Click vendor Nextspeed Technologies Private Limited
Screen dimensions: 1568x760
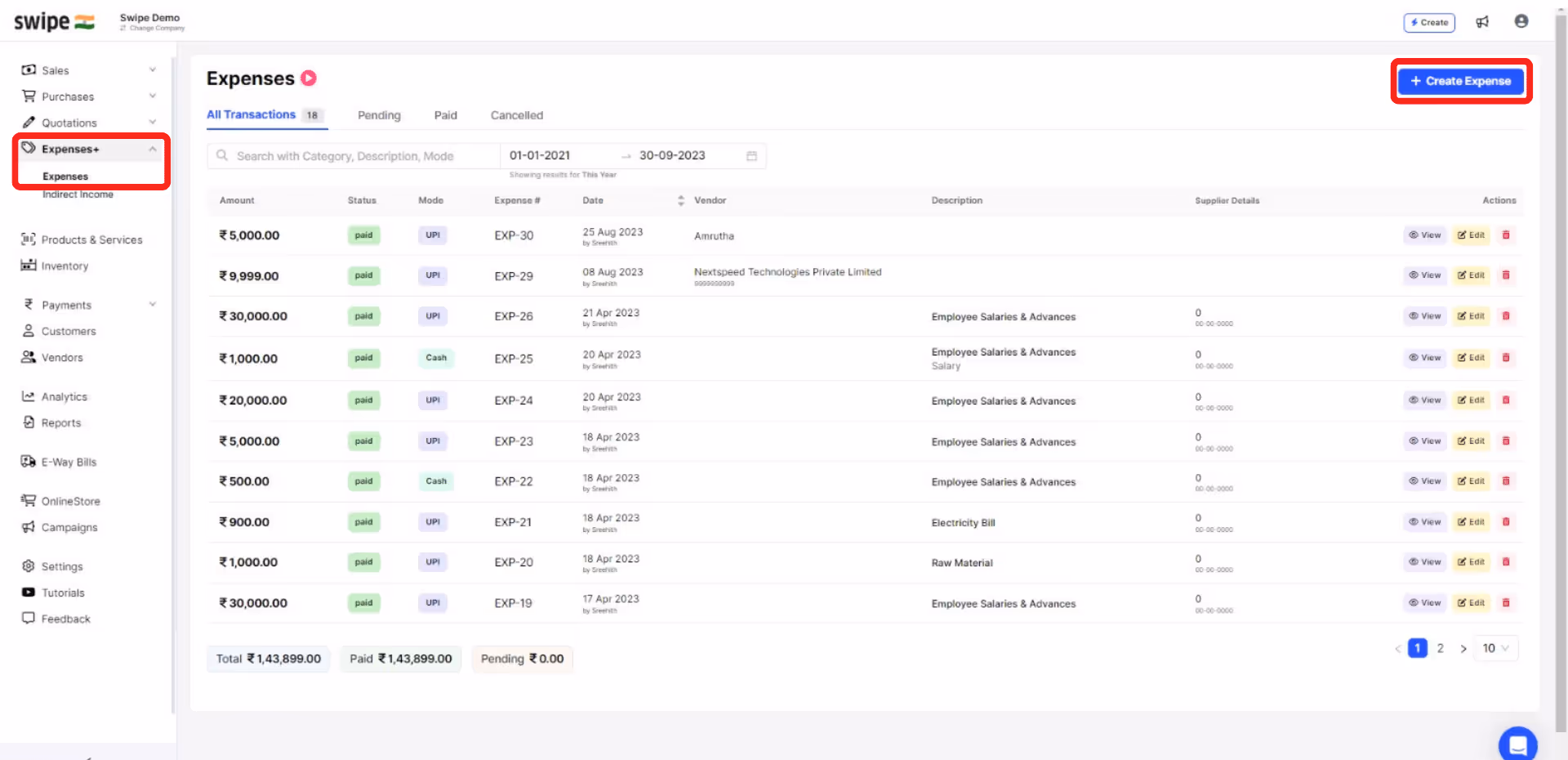(x=787, y=272)
